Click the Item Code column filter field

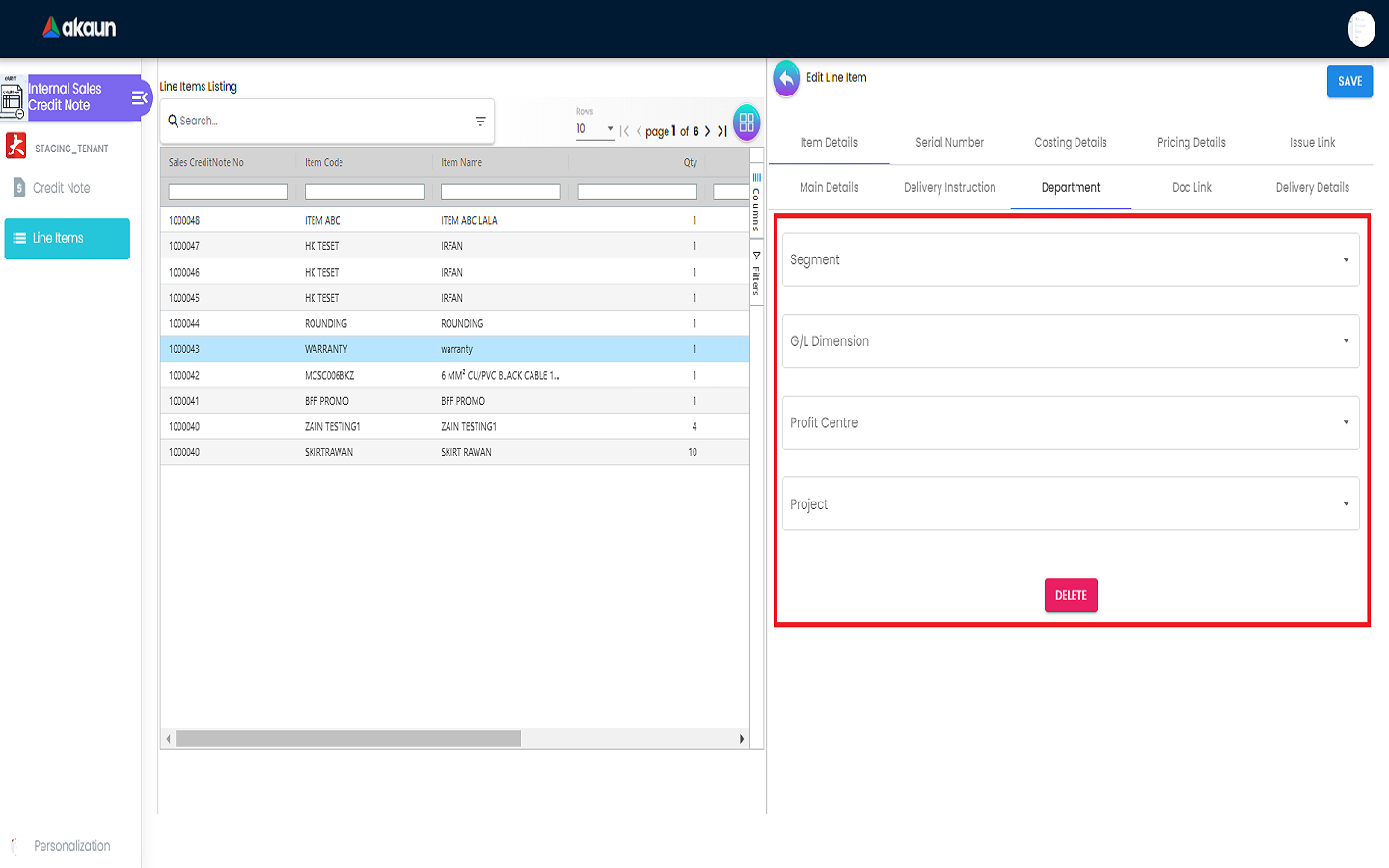[365, 192]
